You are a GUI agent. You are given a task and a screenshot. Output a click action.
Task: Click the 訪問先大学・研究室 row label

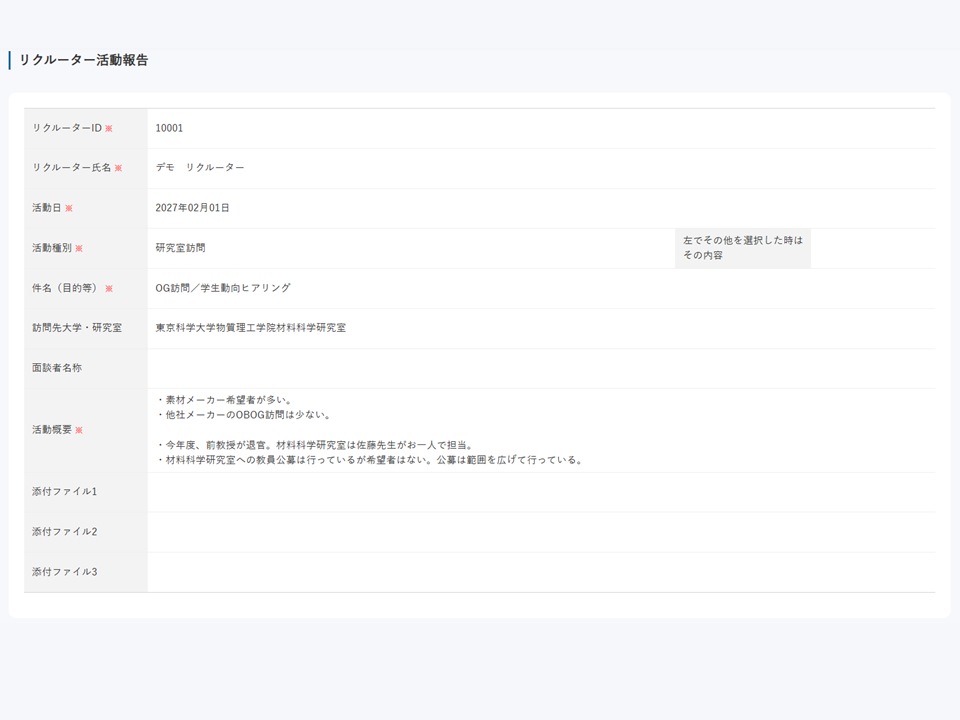pos(79,327)
